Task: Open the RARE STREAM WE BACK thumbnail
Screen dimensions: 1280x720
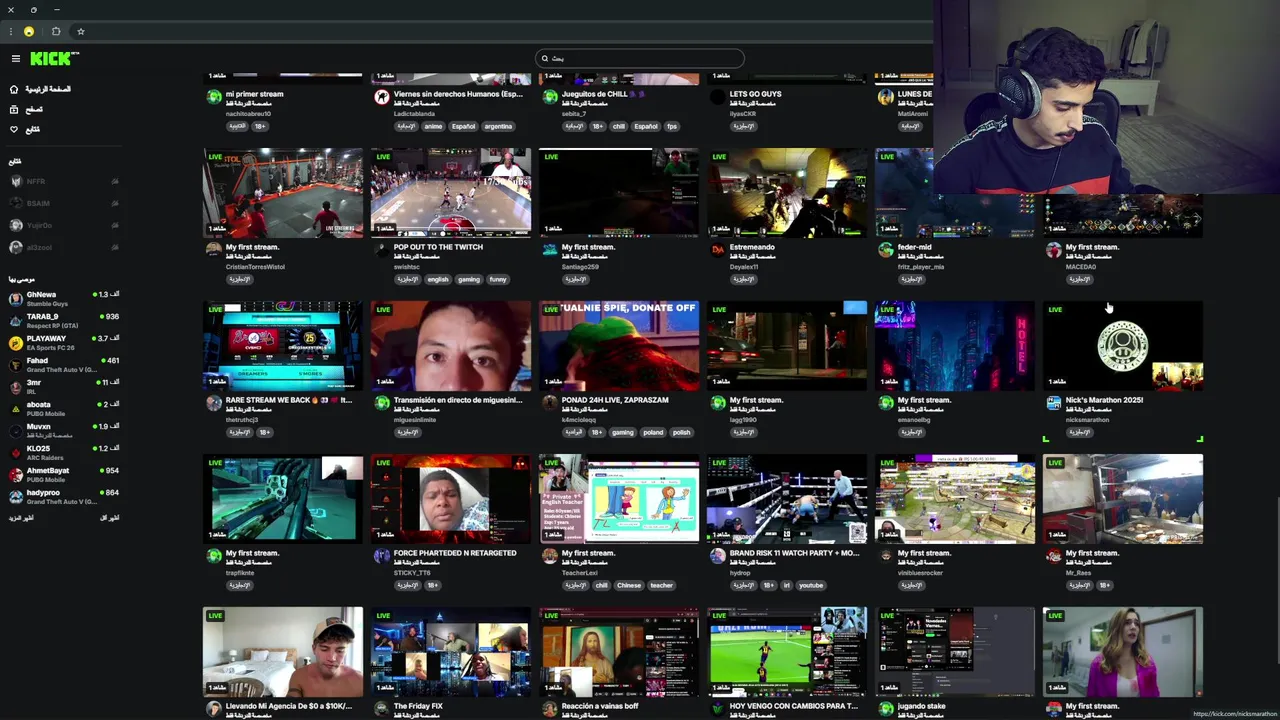Action: pyautogui.click(x=283, y=346)
